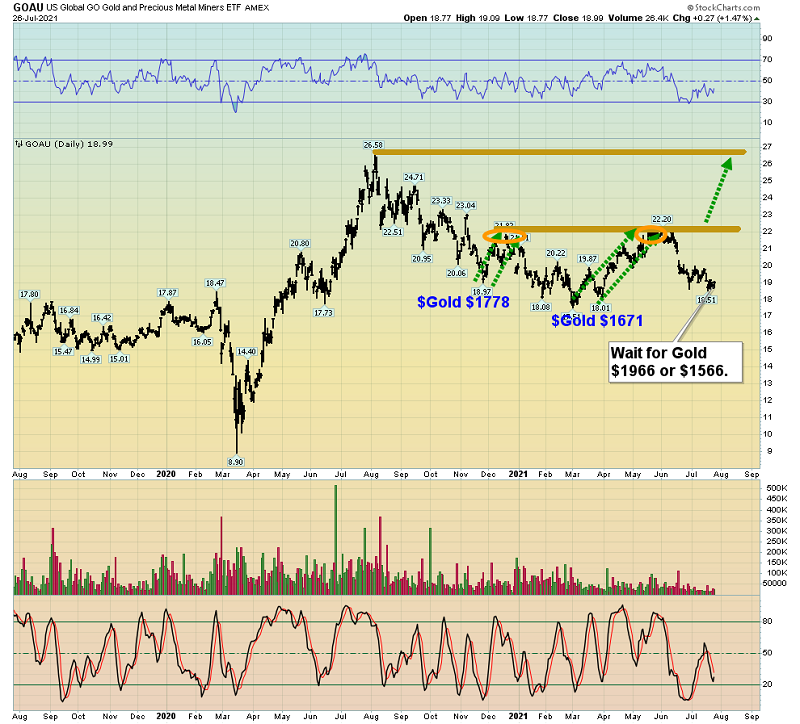Click the Chg +0.27 (+1.47%) value

[712, 18]
